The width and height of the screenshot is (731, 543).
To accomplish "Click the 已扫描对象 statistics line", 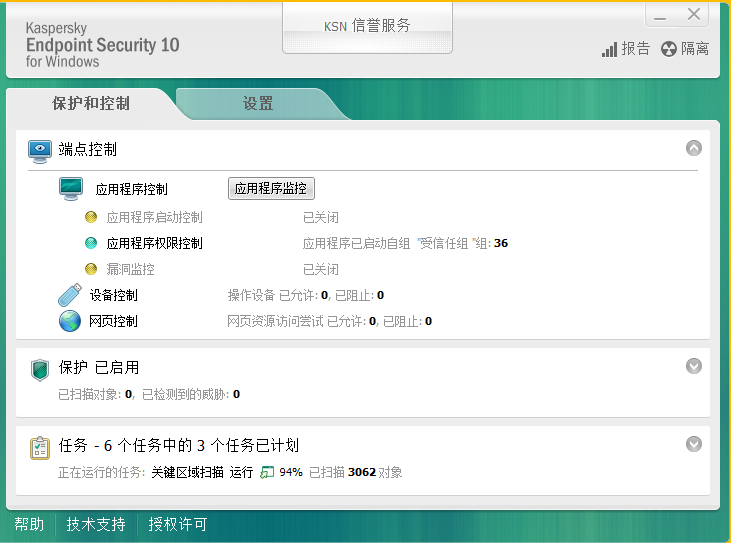I will [x=149, y=394].
